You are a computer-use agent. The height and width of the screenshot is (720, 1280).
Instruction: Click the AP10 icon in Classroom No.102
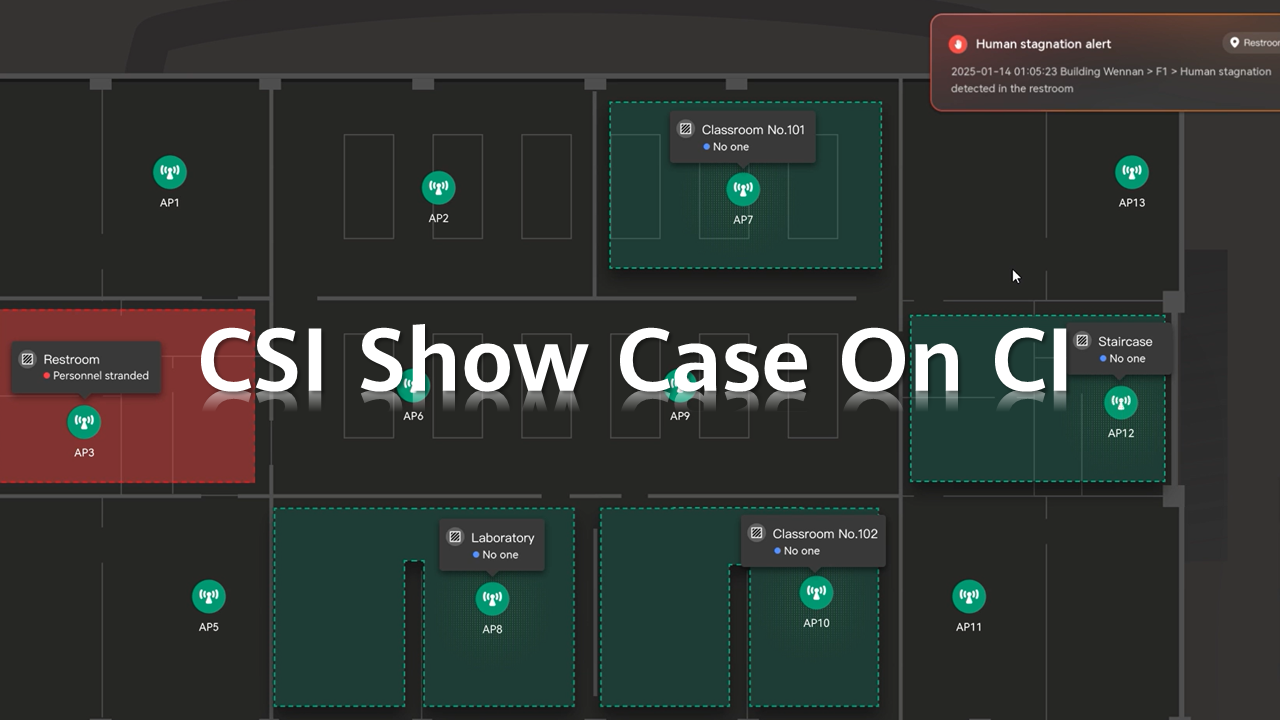pos(816,592)
